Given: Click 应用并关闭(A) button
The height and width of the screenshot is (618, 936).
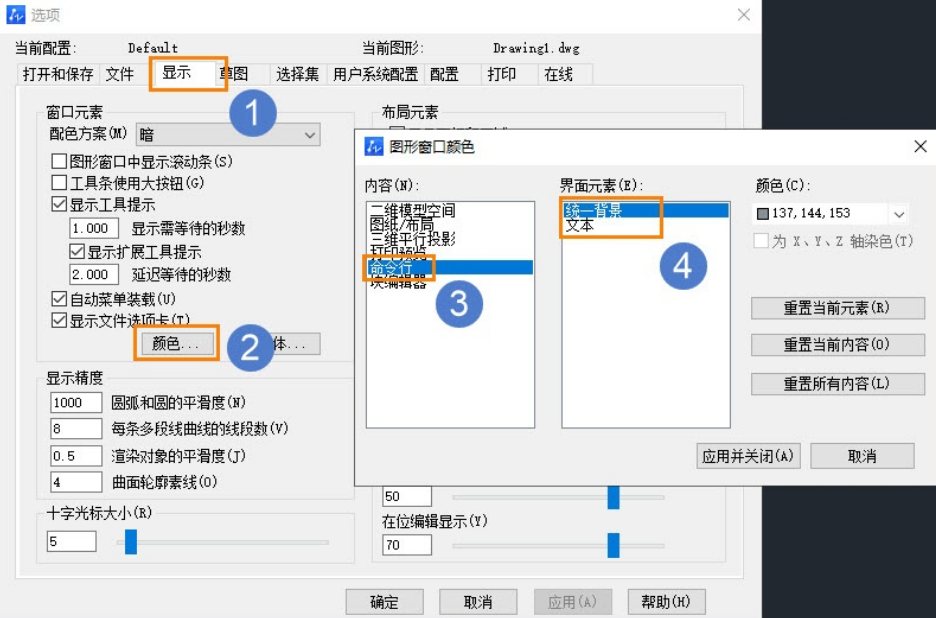Looking at the screenshot, I should (748, 456).
